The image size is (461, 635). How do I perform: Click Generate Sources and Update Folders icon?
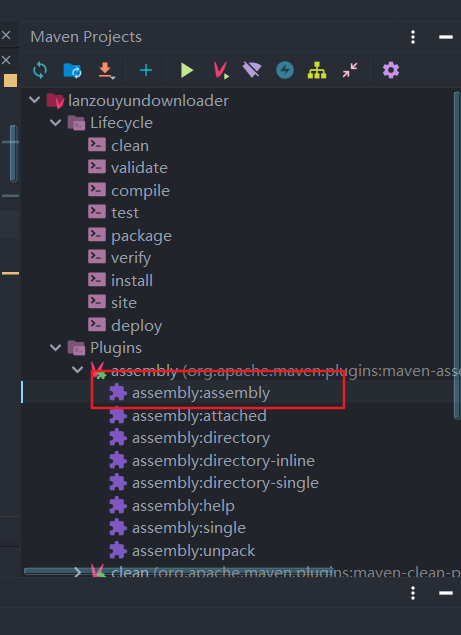(73, 70)
